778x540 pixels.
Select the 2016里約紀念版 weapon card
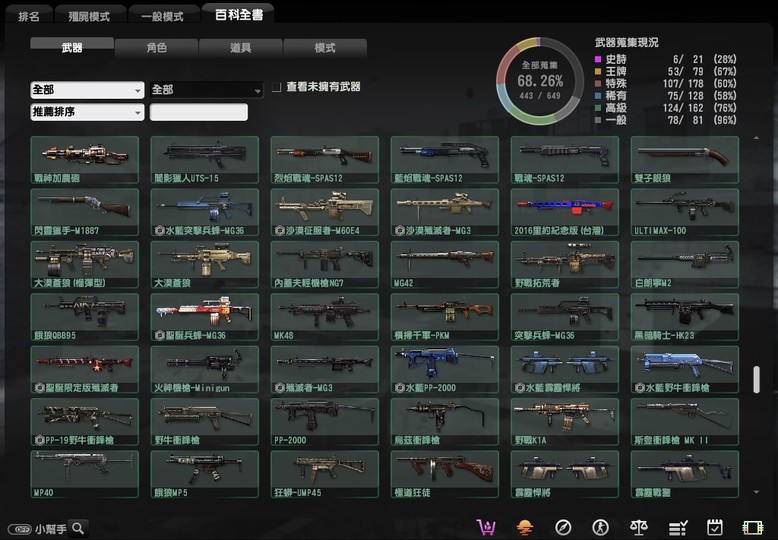point(565,212)
